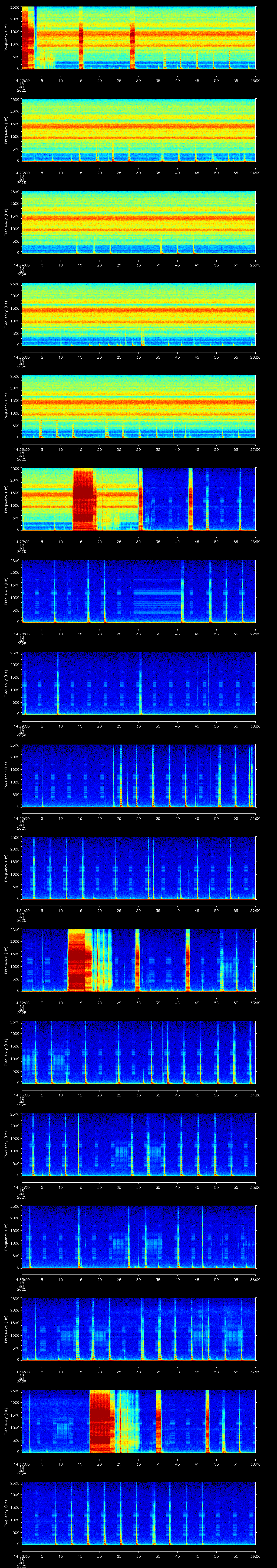Click the "14:29:00" start time label
This screenshot has height=1568, width=277.
click(21, 726)
